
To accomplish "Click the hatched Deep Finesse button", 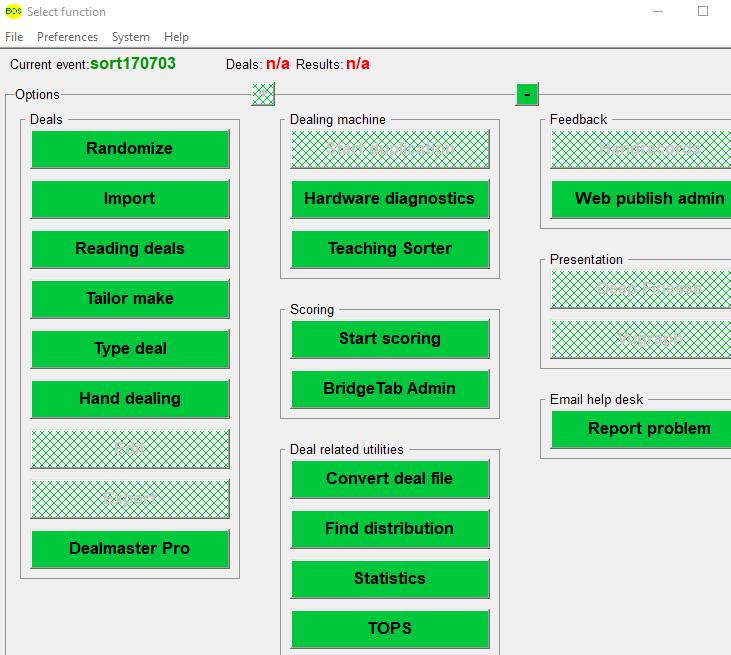I will [641, 289].
